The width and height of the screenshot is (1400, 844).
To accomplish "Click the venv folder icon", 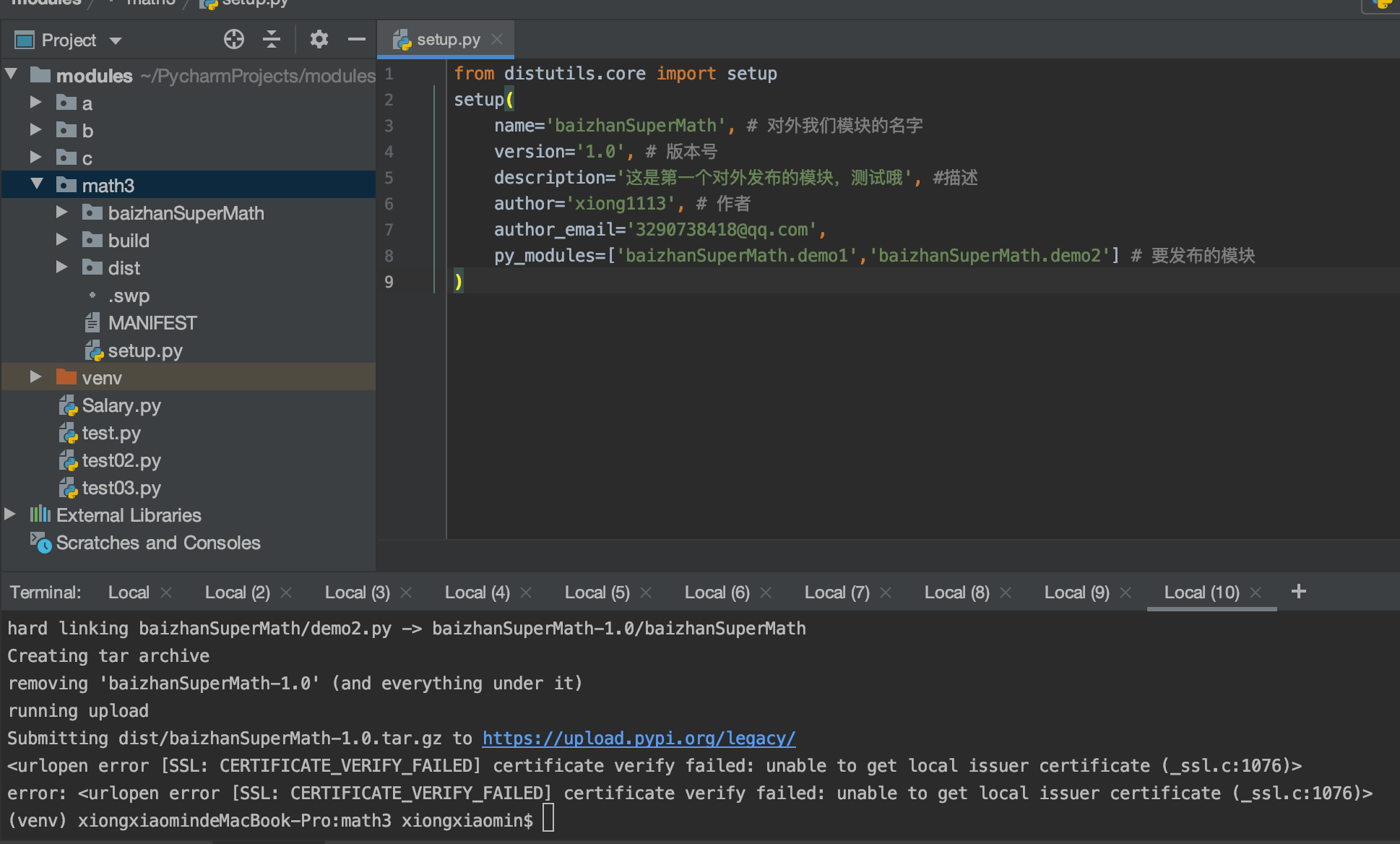I will pos(66,376).
